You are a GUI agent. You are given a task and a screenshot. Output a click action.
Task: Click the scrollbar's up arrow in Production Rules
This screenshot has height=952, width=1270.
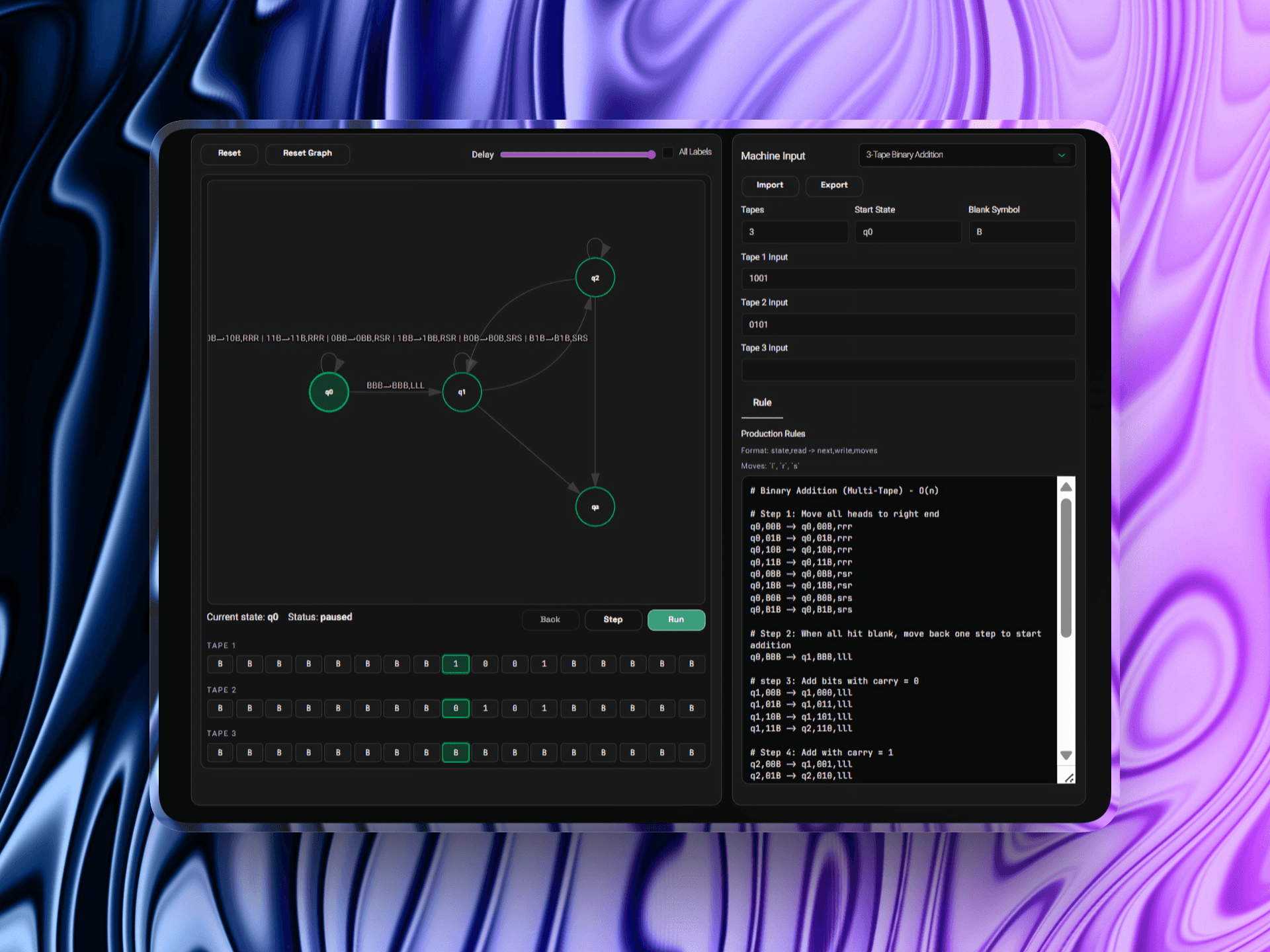pyautogui.click(x=1066, y=487)
